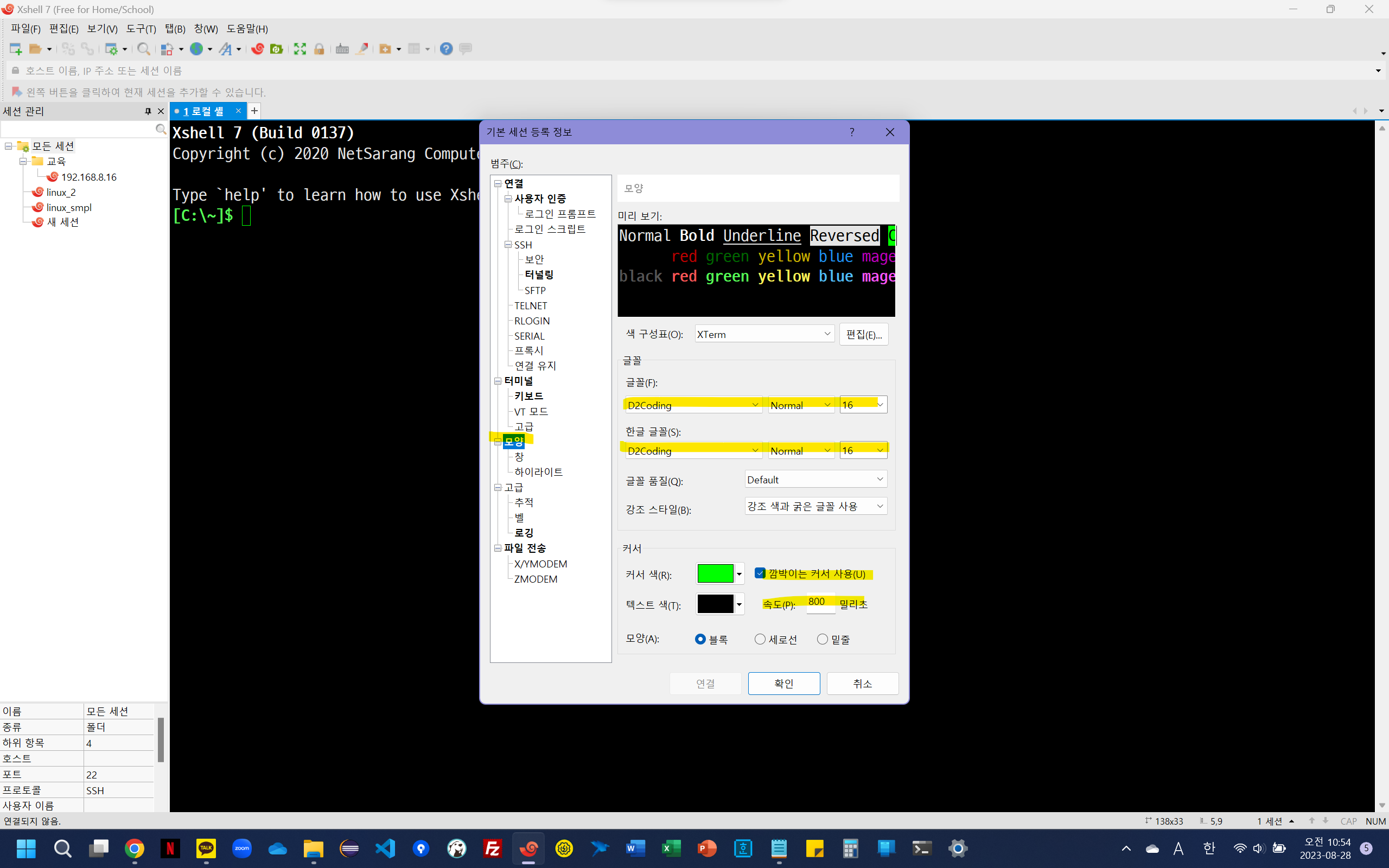Click the Find magnifier toolbar icon

(143, 49)
